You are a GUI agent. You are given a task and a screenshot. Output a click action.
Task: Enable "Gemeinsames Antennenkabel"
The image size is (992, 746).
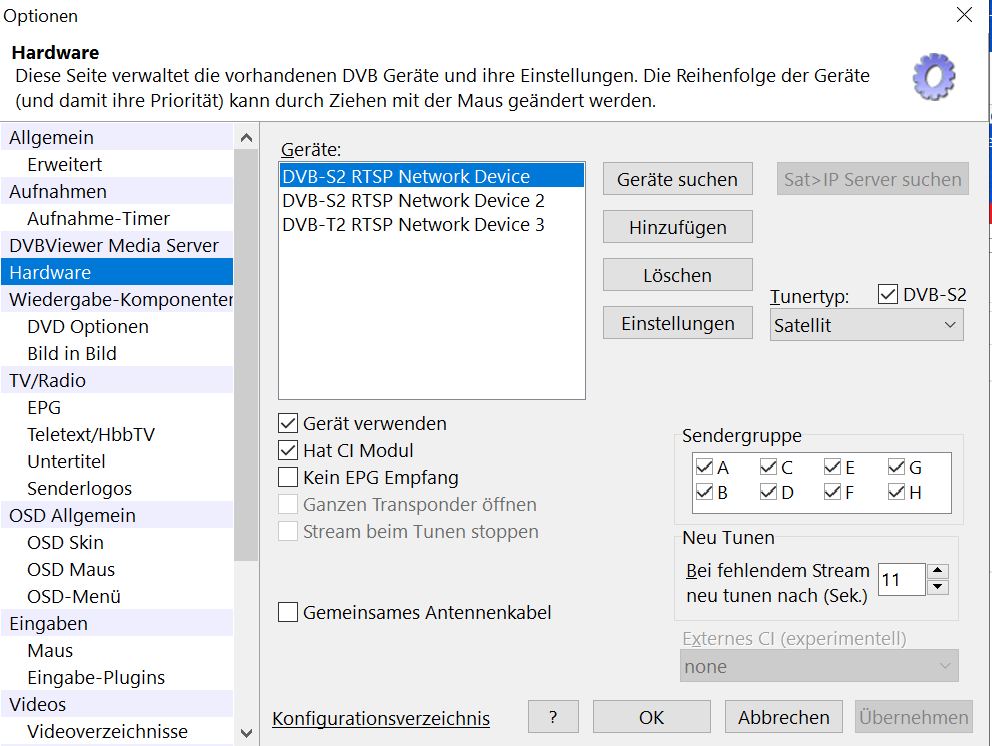tap(288, 613)
